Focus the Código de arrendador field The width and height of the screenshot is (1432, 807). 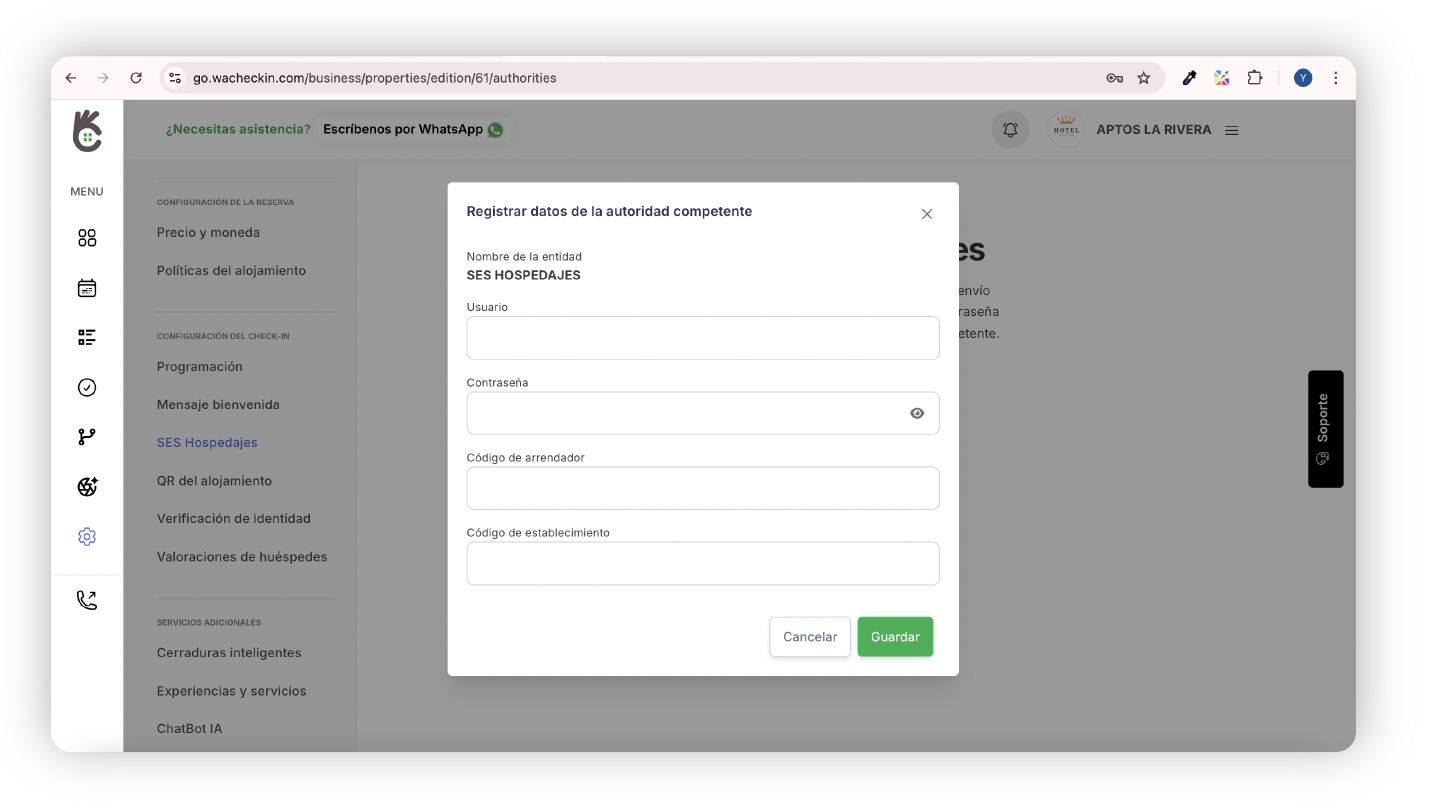point(703,488)
